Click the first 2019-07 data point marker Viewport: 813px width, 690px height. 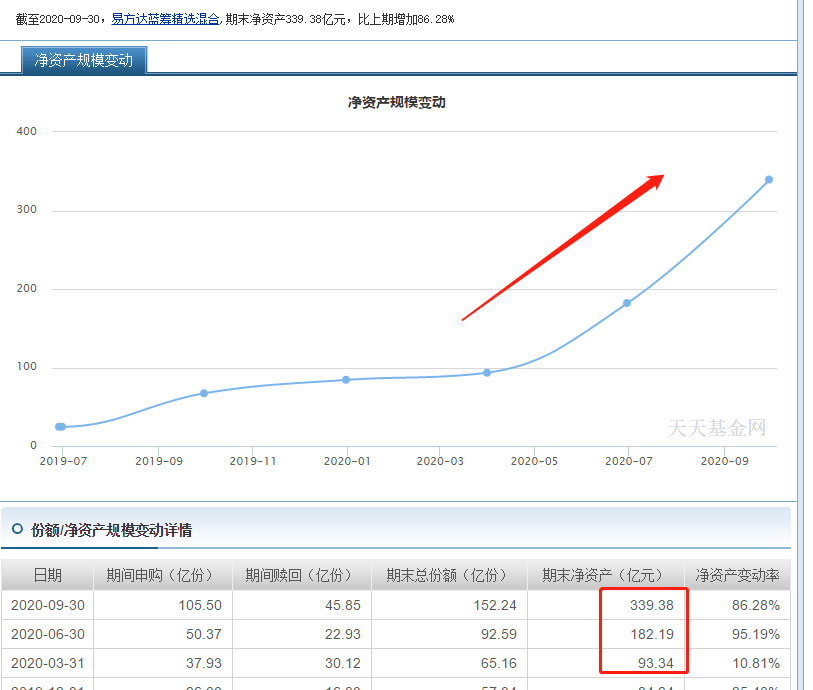pyautogui.click(x=61, y=426)
